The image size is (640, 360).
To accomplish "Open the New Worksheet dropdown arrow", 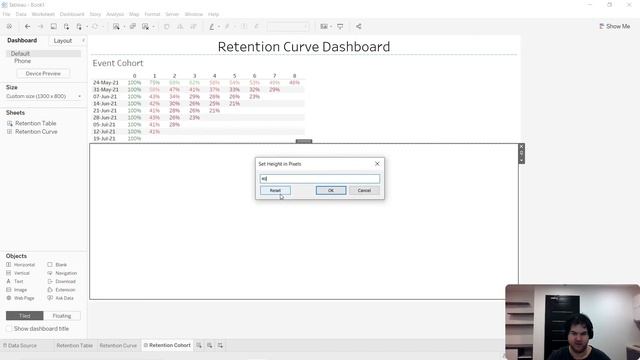I will pos(124,27).
